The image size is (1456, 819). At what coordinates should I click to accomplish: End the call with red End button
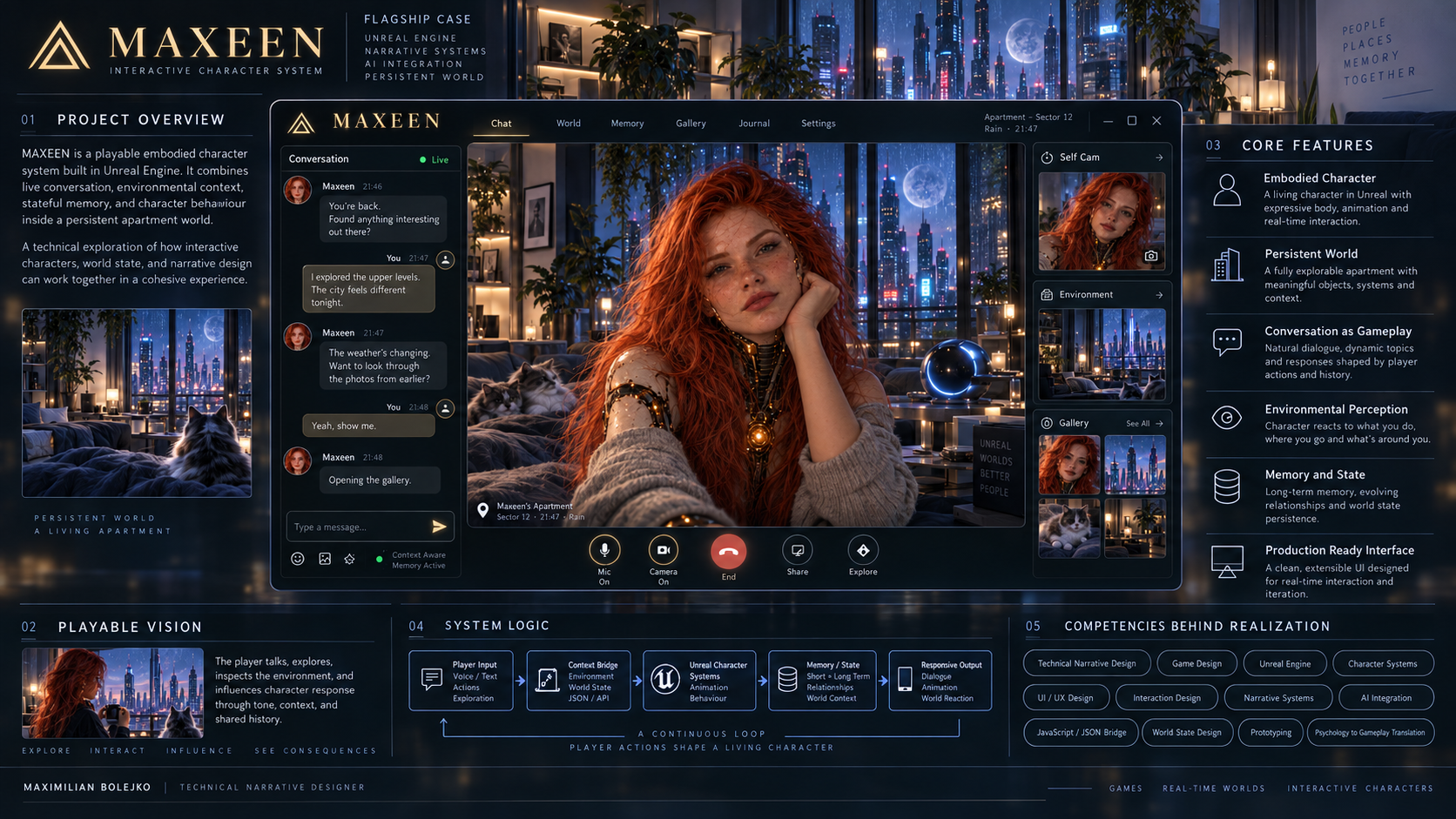[729, 552]
